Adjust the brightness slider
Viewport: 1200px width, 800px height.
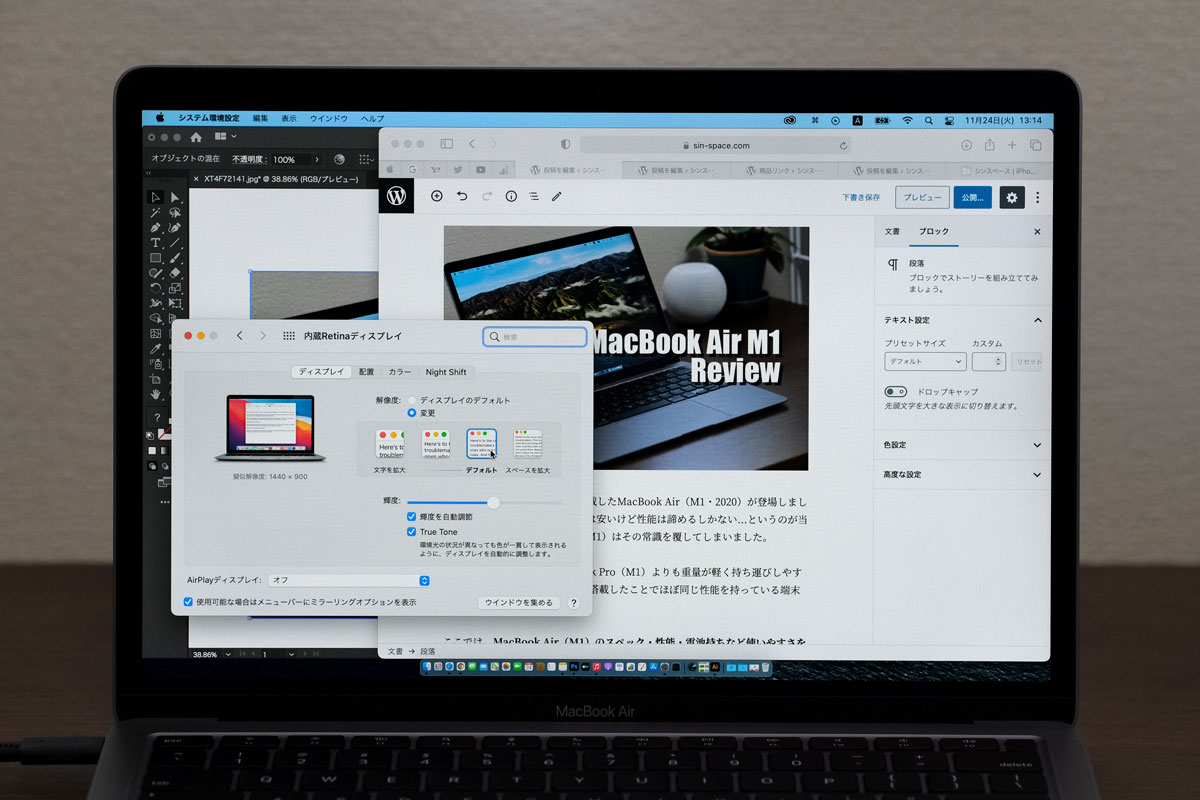pyautogui.click(x=484, y=502)
